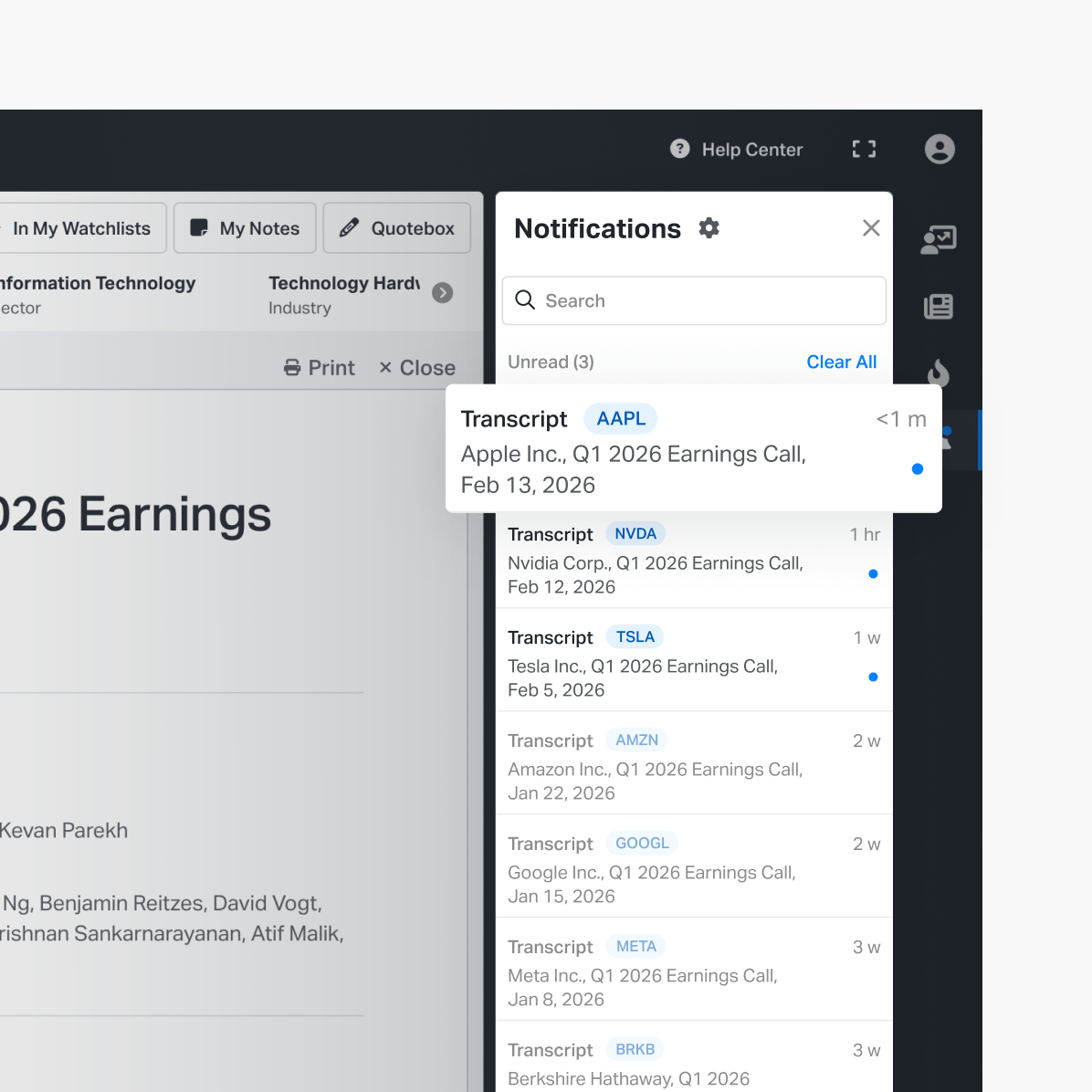Open the user profile avatar icon
Screen dimensions: 1092x1092
pos(940,149)
